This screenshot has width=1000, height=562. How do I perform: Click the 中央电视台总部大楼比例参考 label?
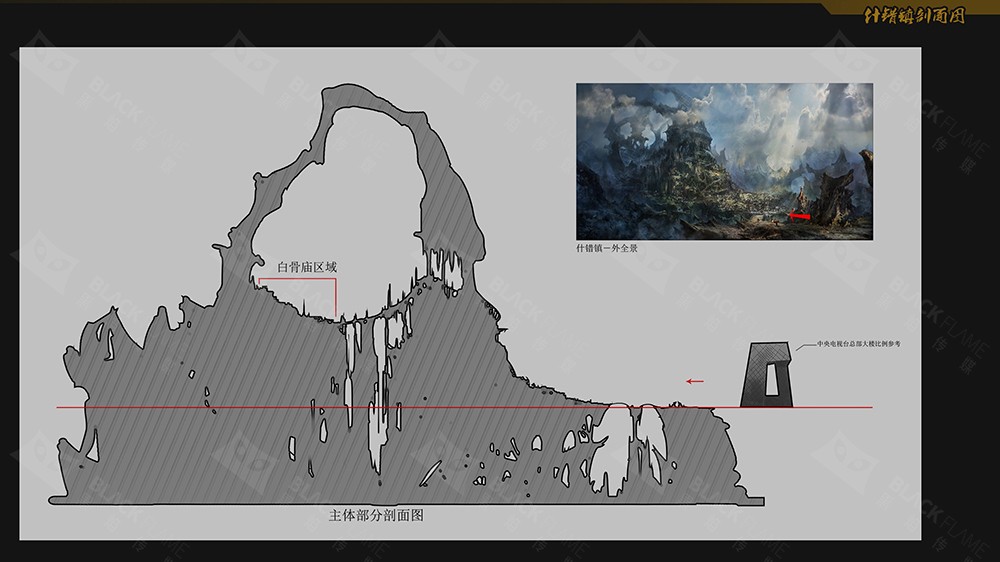point(858,343)
